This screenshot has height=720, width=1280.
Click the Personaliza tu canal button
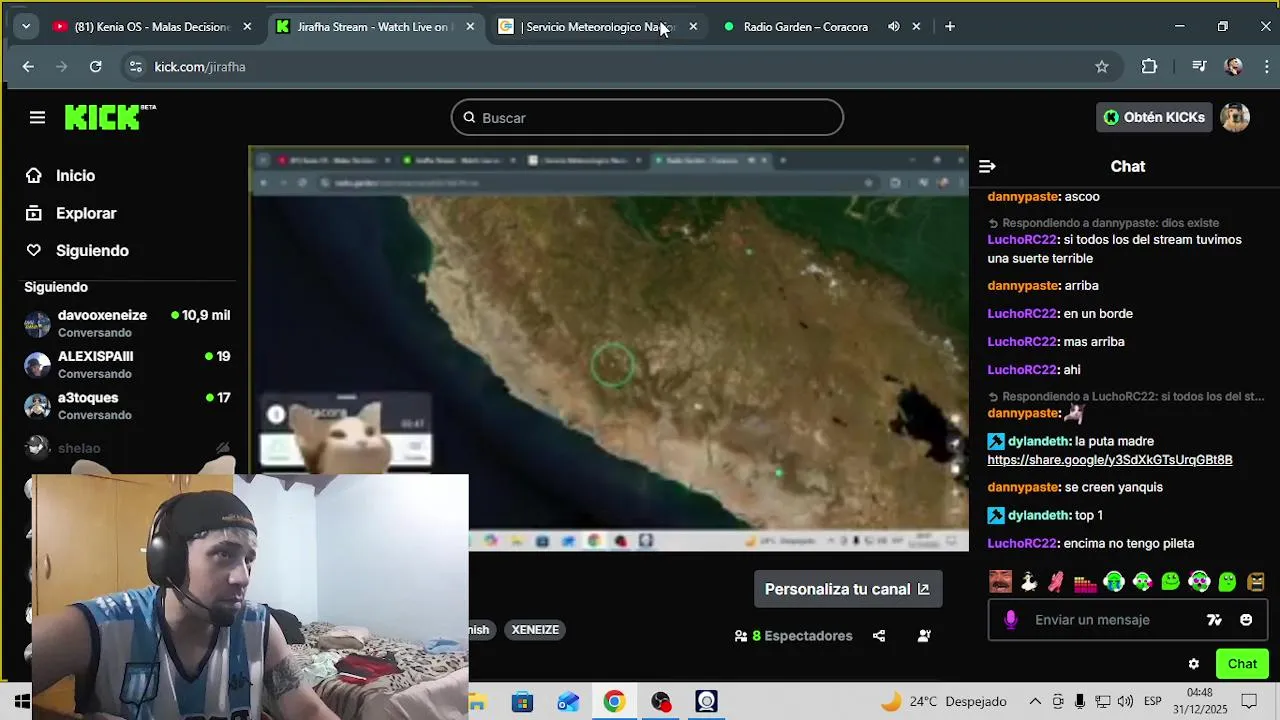point(847,589)
